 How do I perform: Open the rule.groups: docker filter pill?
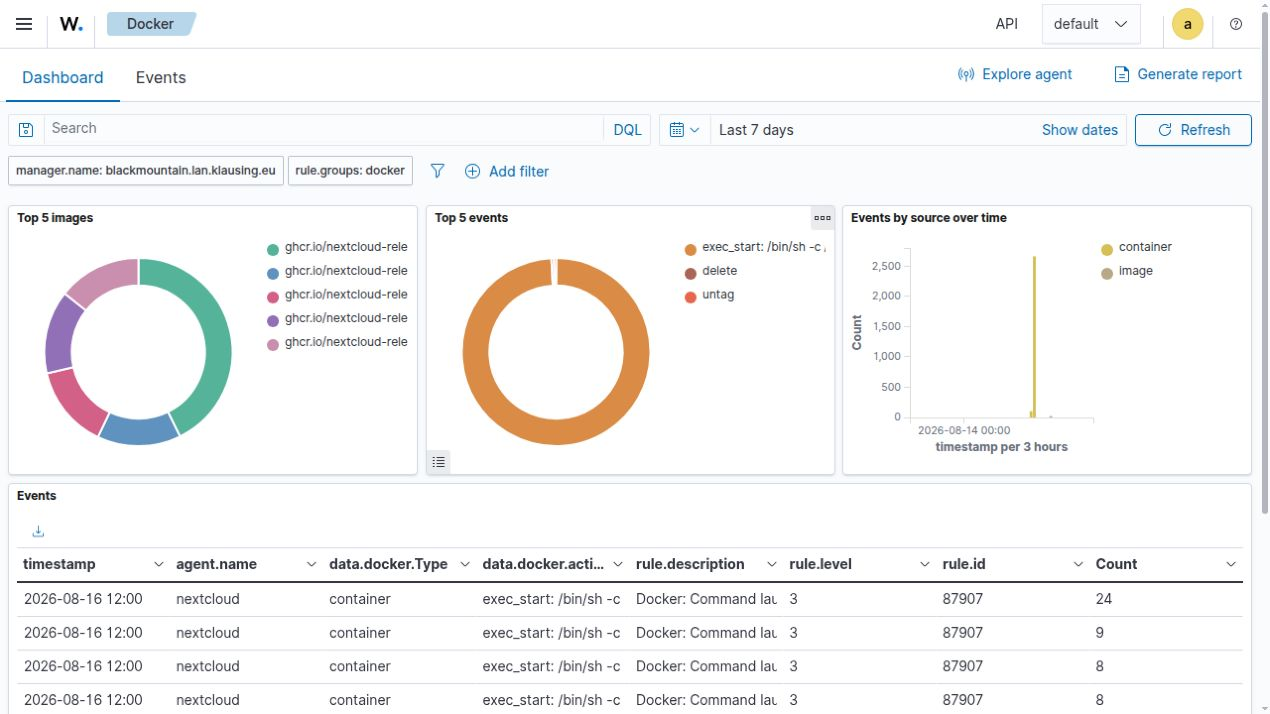tap(350, 171)
